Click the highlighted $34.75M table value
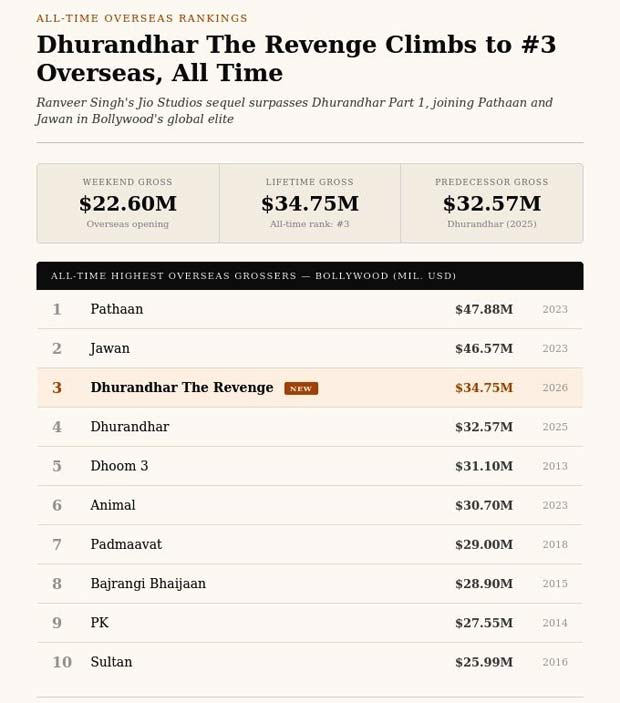This screenshot has height=703, width=620. (x=484, y=388)
